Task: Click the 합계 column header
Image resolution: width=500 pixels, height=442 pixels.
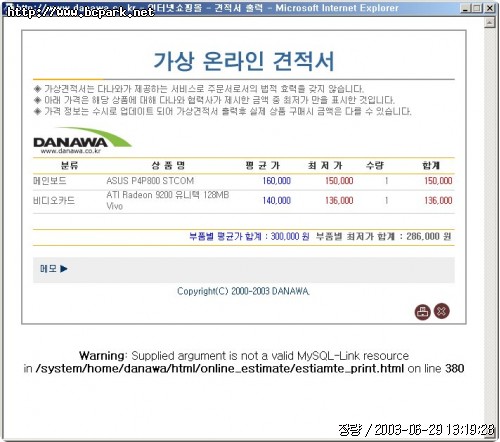Action: pos(431,165)
